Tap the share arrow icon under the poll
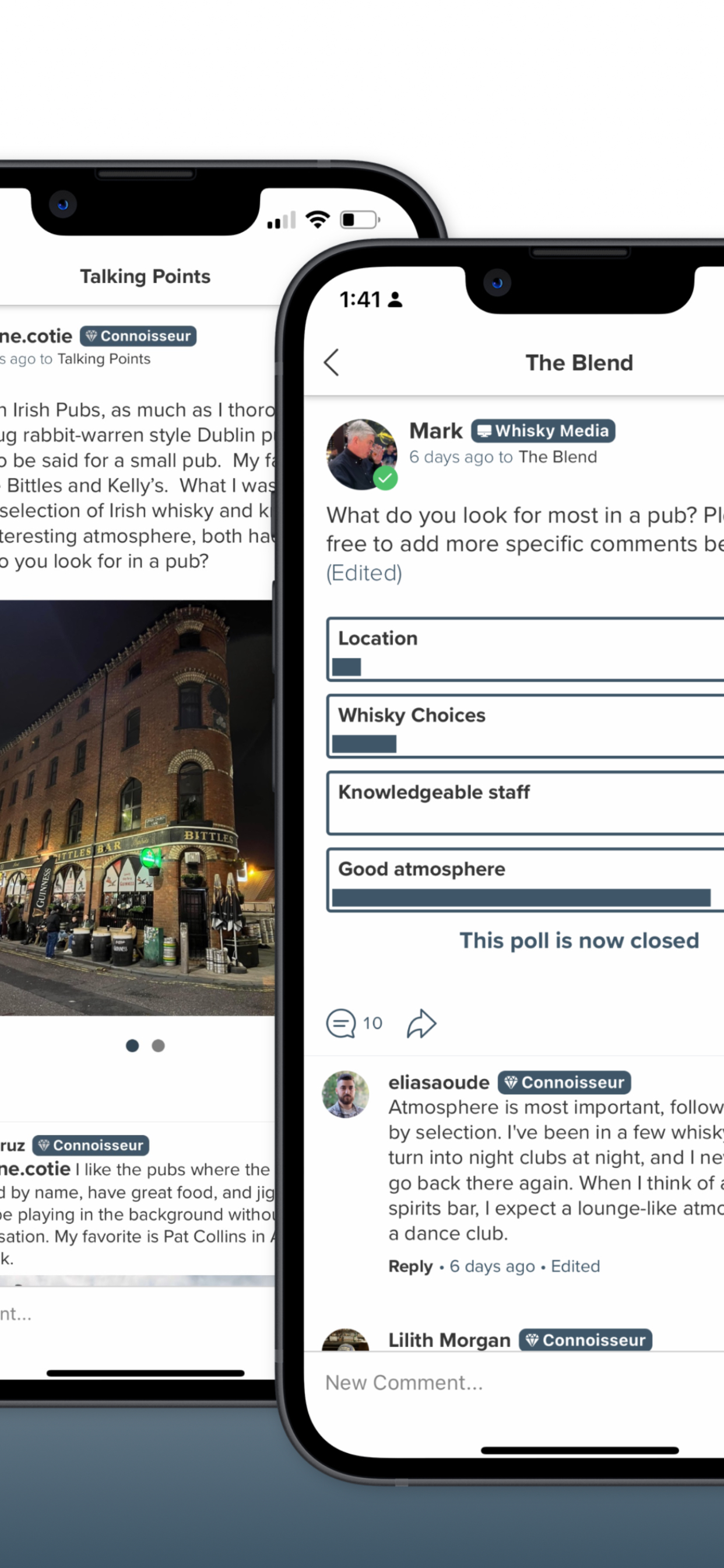Image resolution: width=724 pixels, height=1568 pixels. point(421,1023)
